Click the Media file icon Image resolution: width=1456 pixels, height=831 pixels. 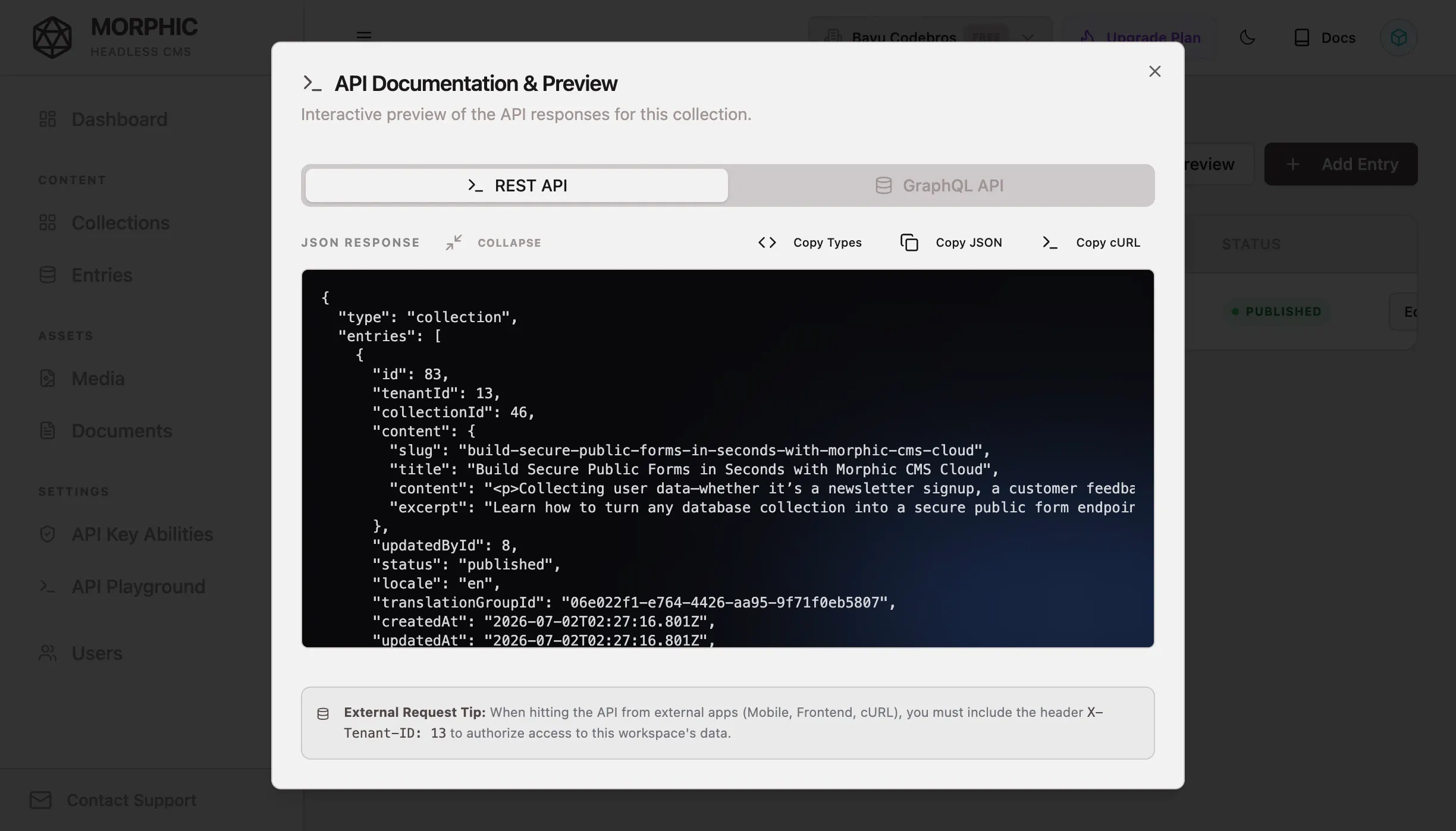[48, 378]
